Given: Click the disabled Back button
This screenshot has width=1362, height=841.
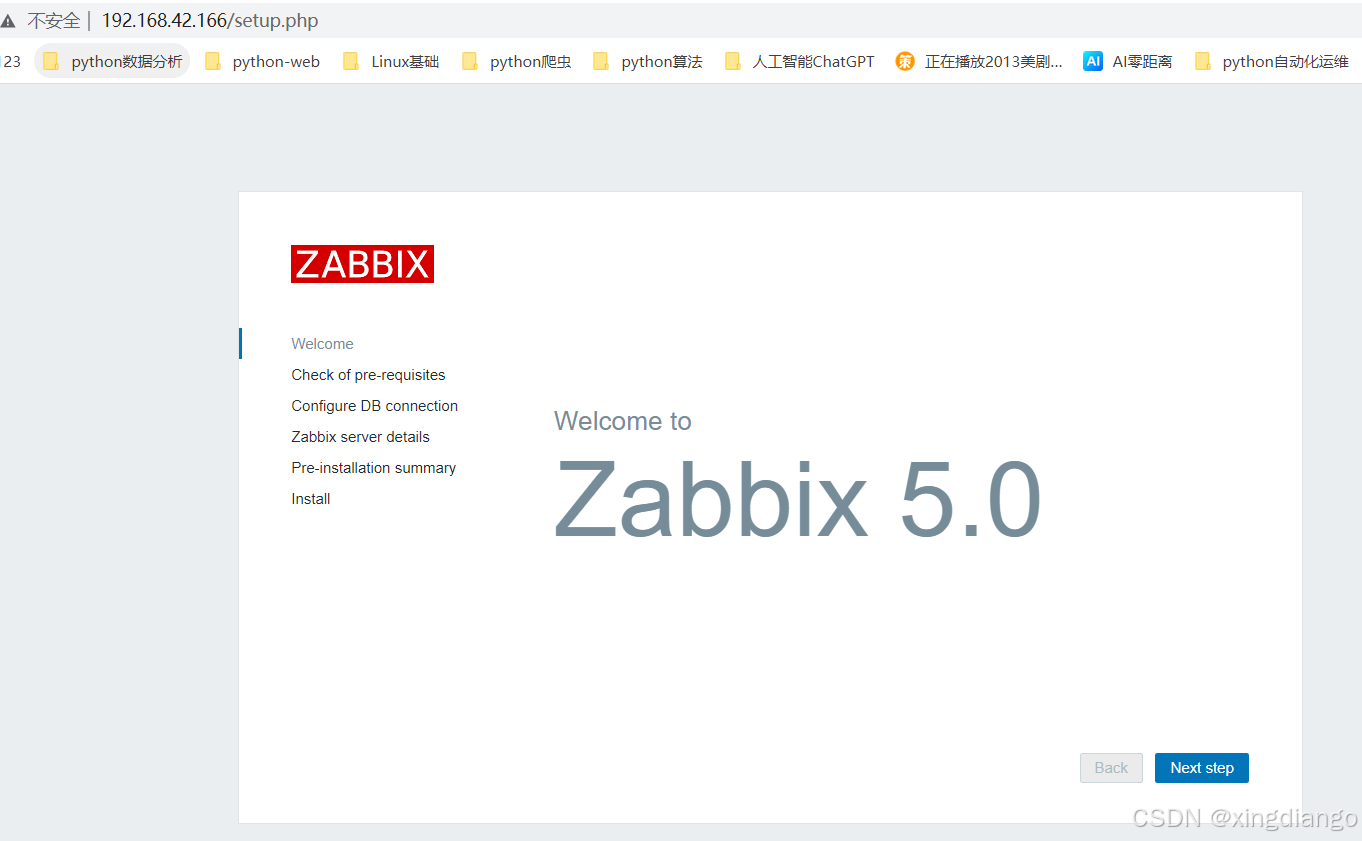Looking at the screenshot, I should 1111,768.
